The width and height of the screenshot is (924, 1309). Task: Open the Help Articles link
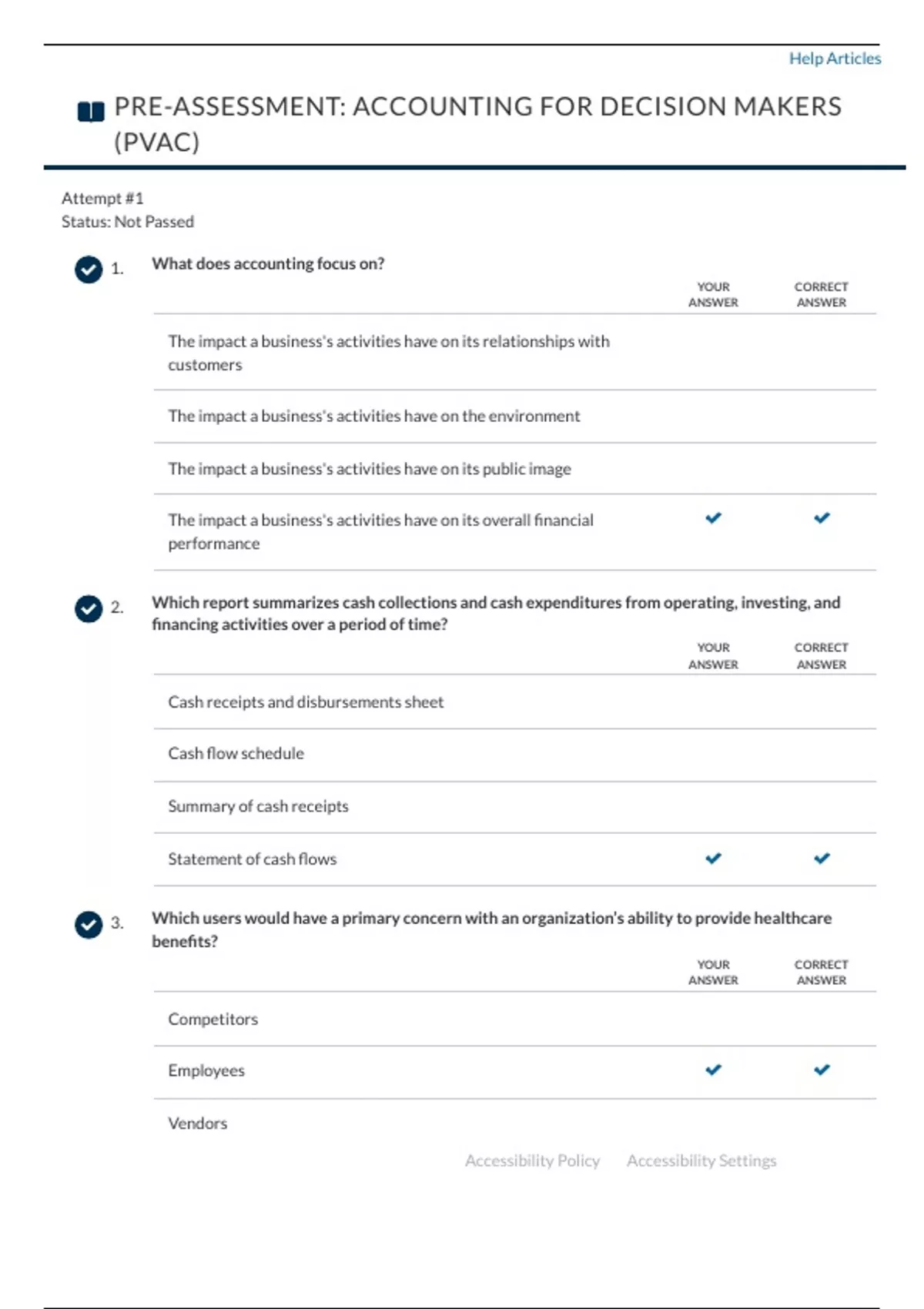click(x=835, y=59)
